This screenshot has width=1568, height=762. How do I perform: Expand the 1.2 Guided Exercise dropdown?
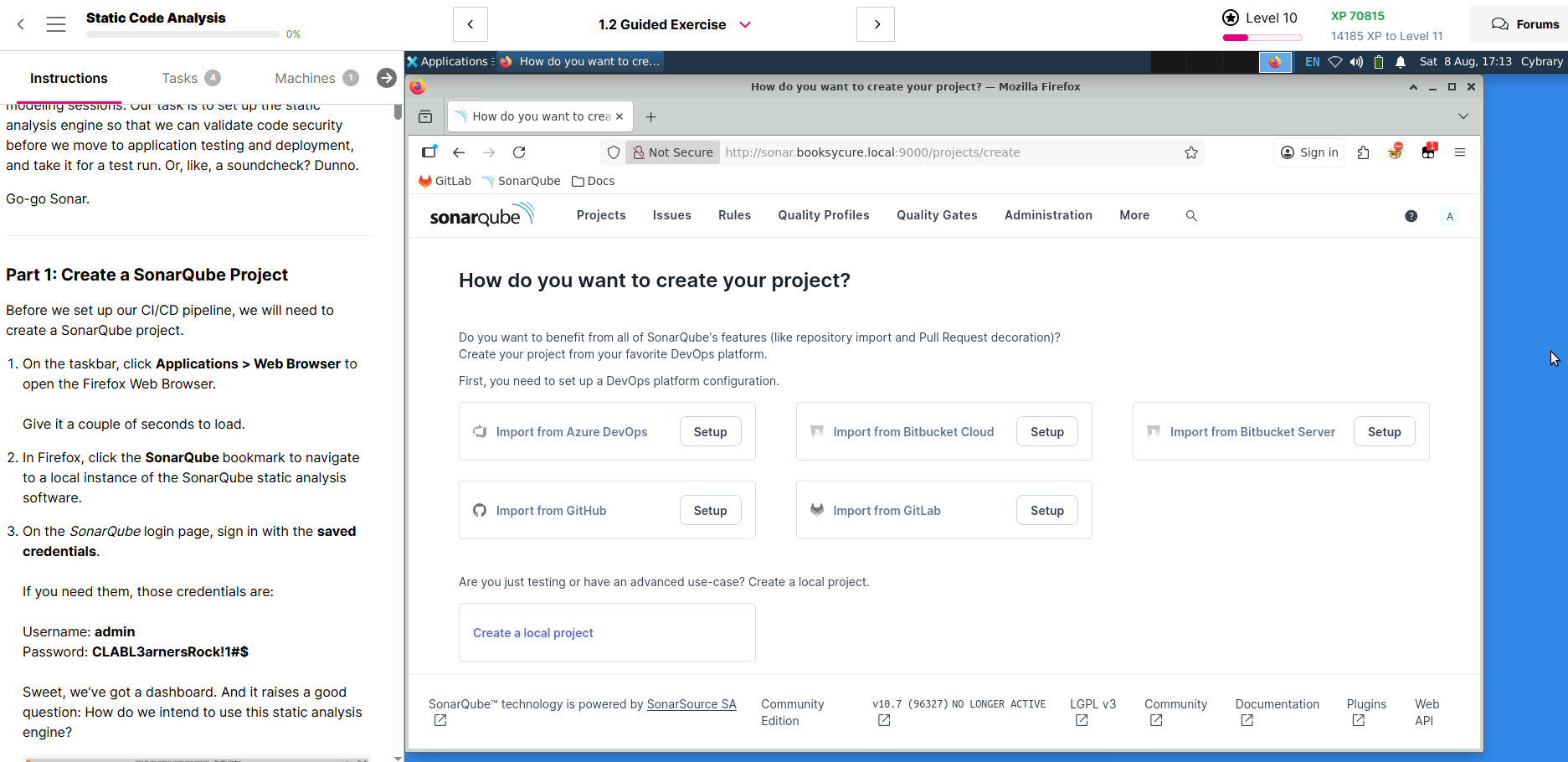744,25
